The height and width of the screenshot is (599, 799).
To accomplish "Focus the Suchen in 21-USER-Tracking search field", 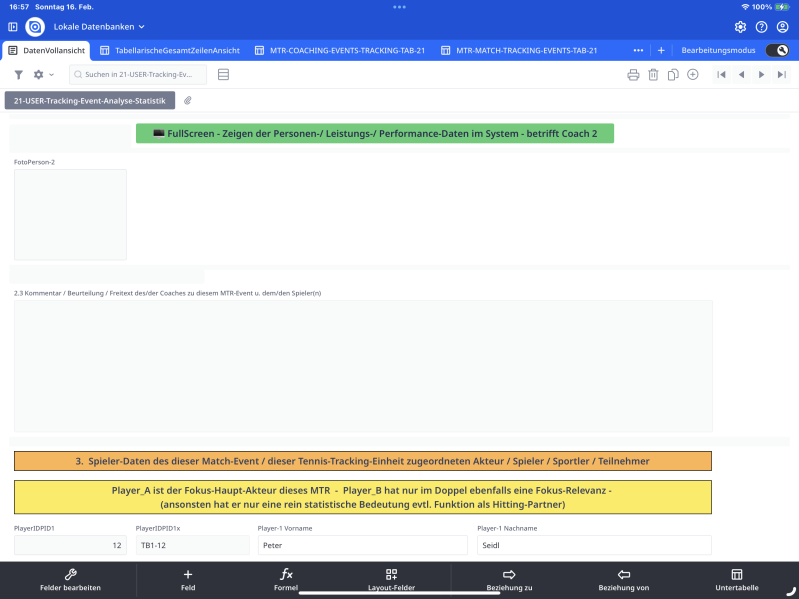I will (x=138, y=74).
